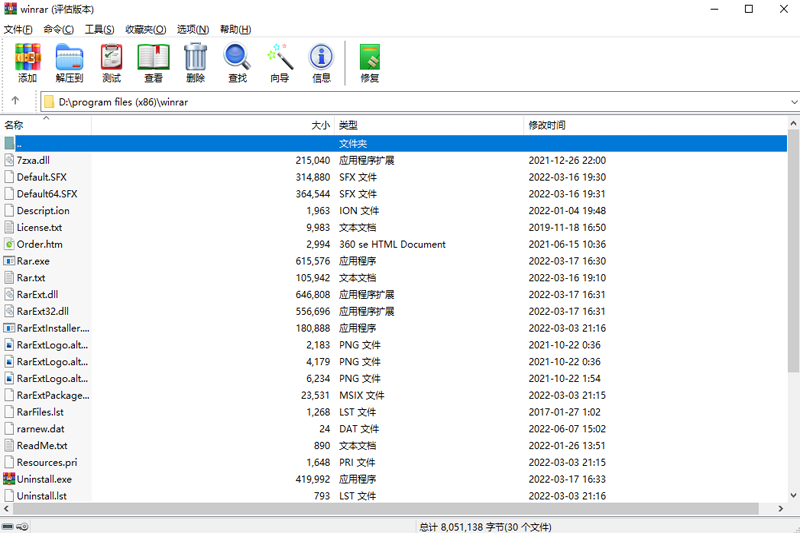The image size is (800, 533).
Task: Click the 文件夹 type cell
Action: (353, 144)
